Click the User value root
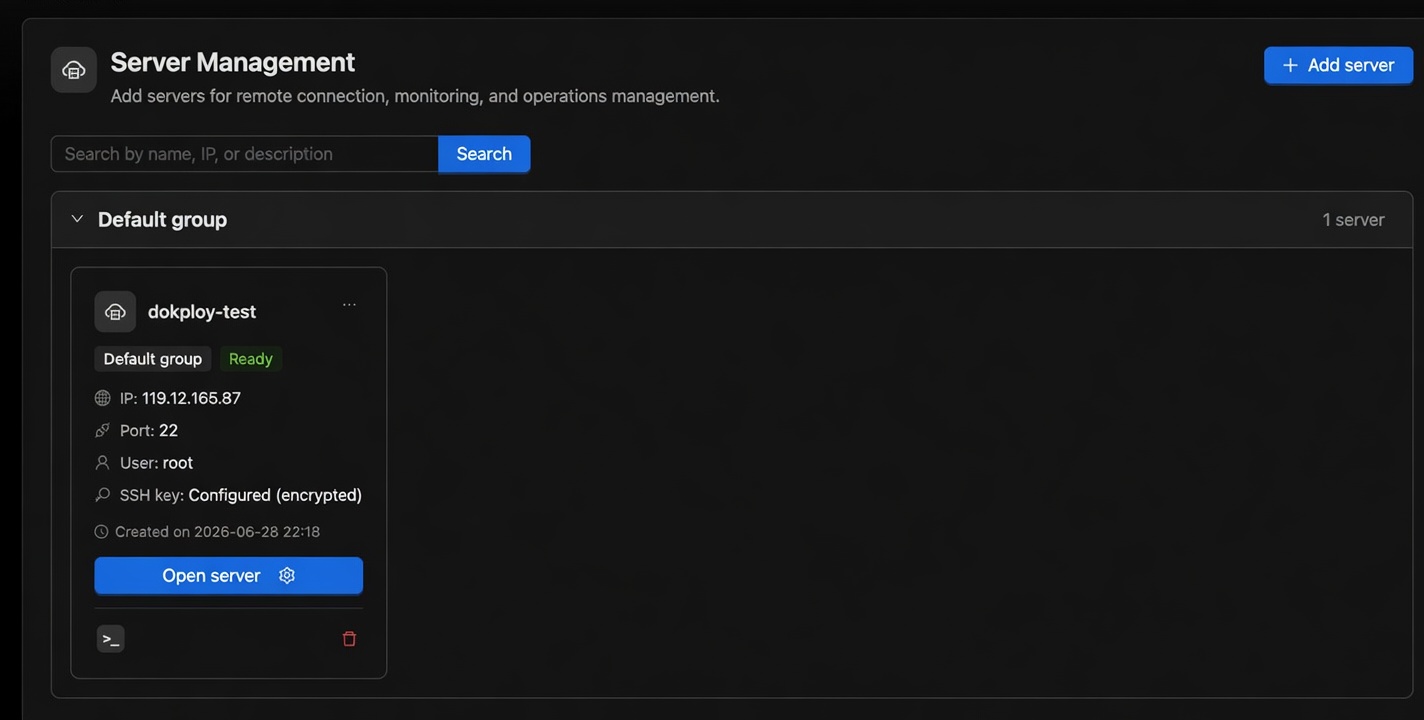 [x=178, y=463]
